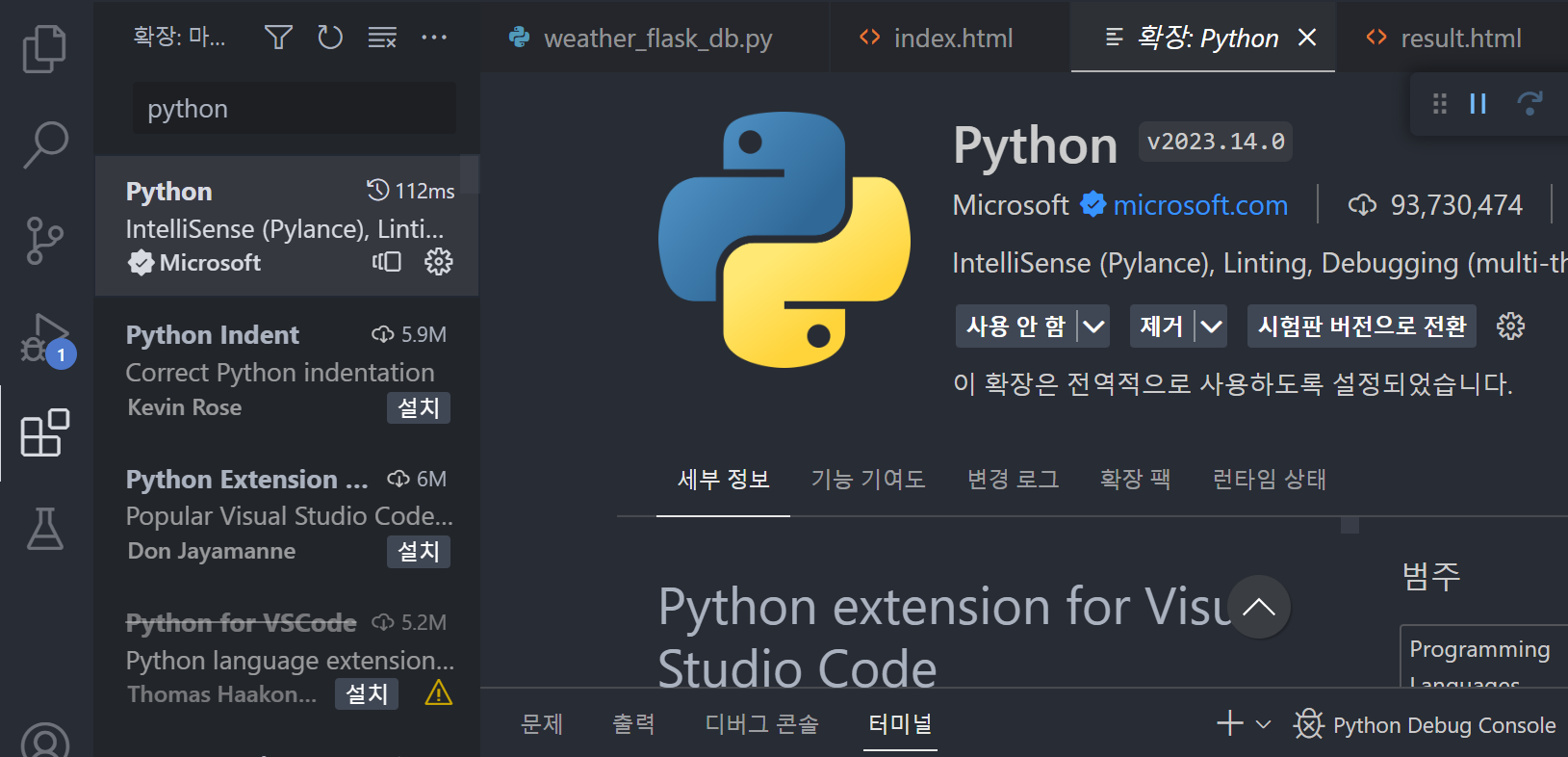Open the Testing flask icon
Image resolution: width=1568 pixels, height=757 pixels.
[x=45, y=529]
